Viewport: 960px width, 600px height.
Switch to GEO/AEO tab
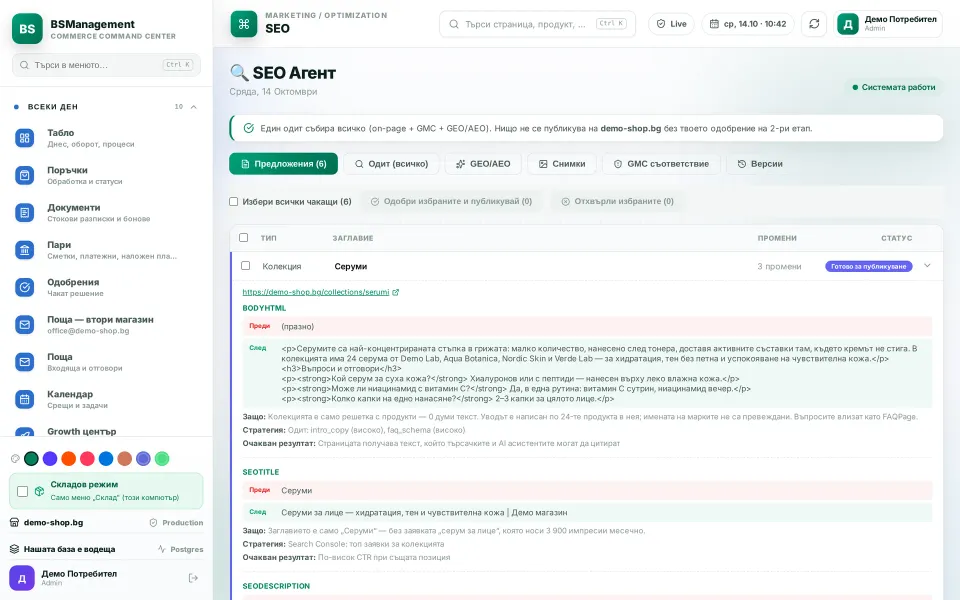coord(483,164)
